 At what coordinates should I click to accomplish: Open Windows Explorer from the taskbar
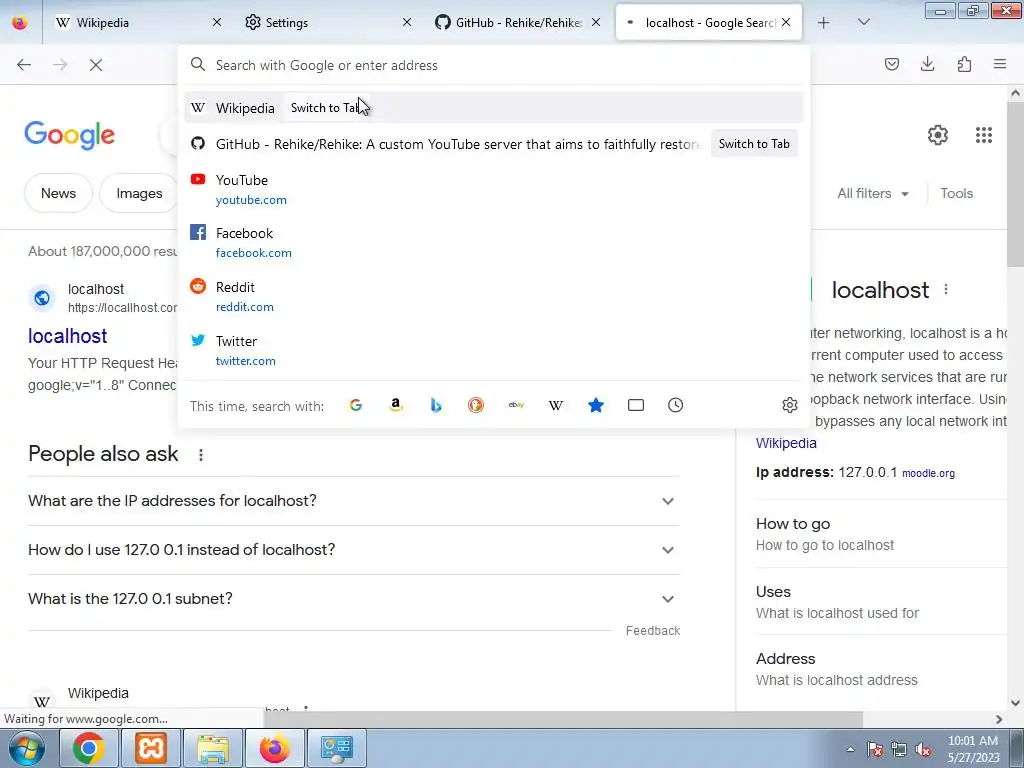coord(213,748)
